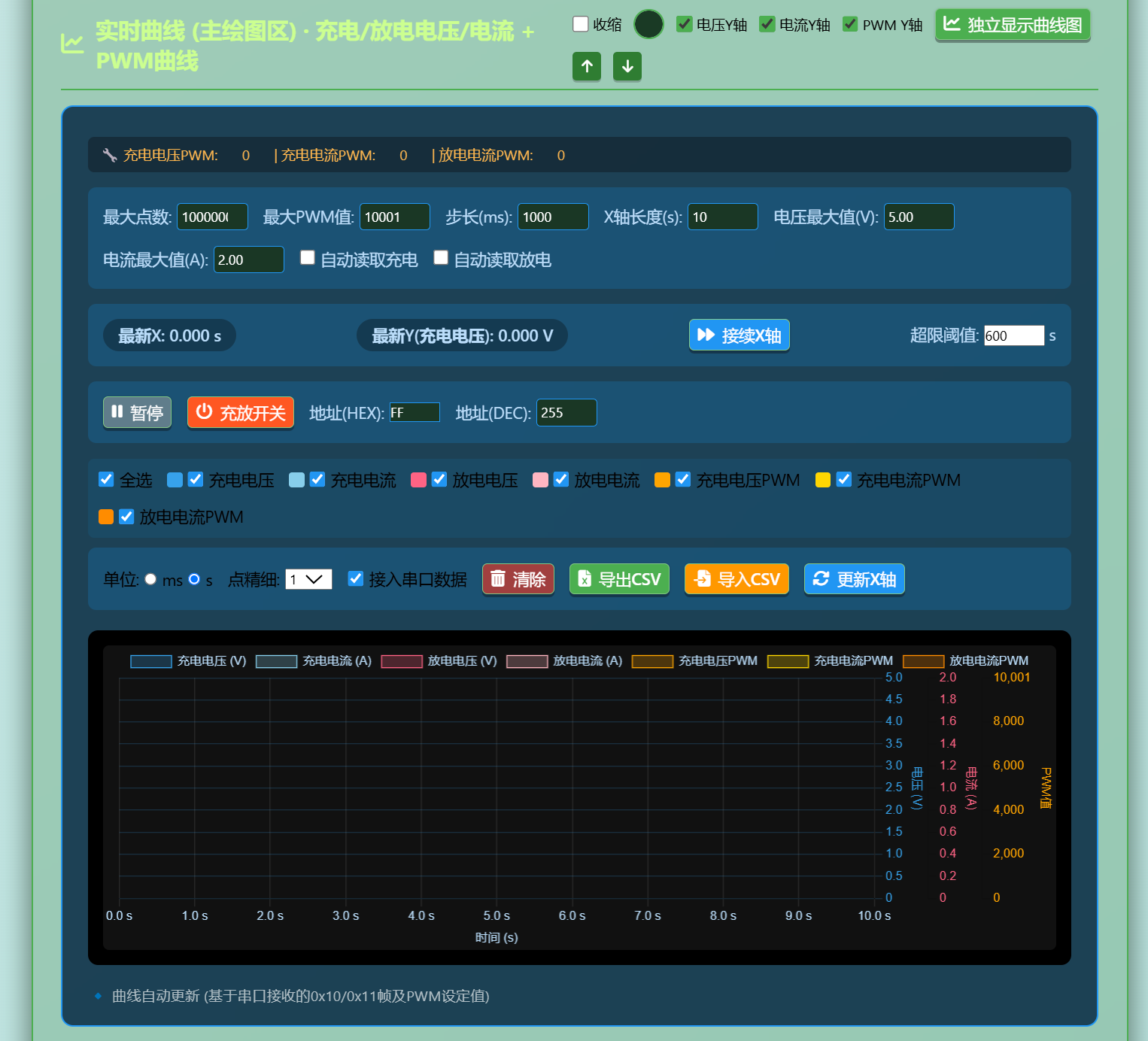Viewport: 1148px width, 1041px height.
Task: Click the 超限阈值 input field
Action: [1014, 335]
